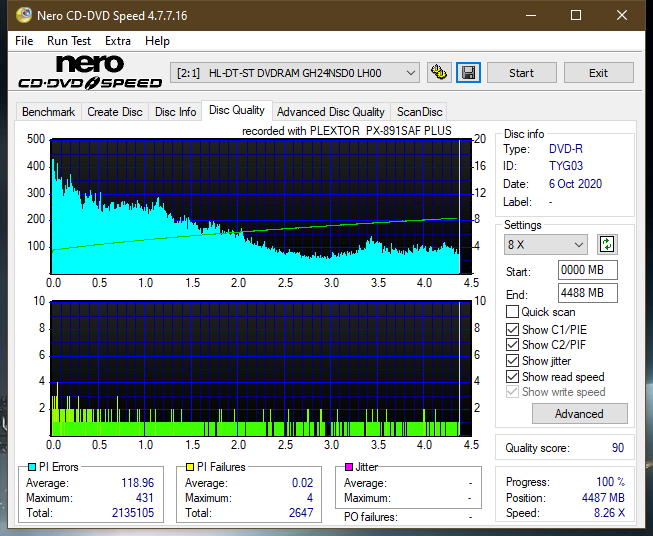The height and width of the screenshot is (536, 653).
Task: Click the PO failures label
Action: tap(370, 517)
